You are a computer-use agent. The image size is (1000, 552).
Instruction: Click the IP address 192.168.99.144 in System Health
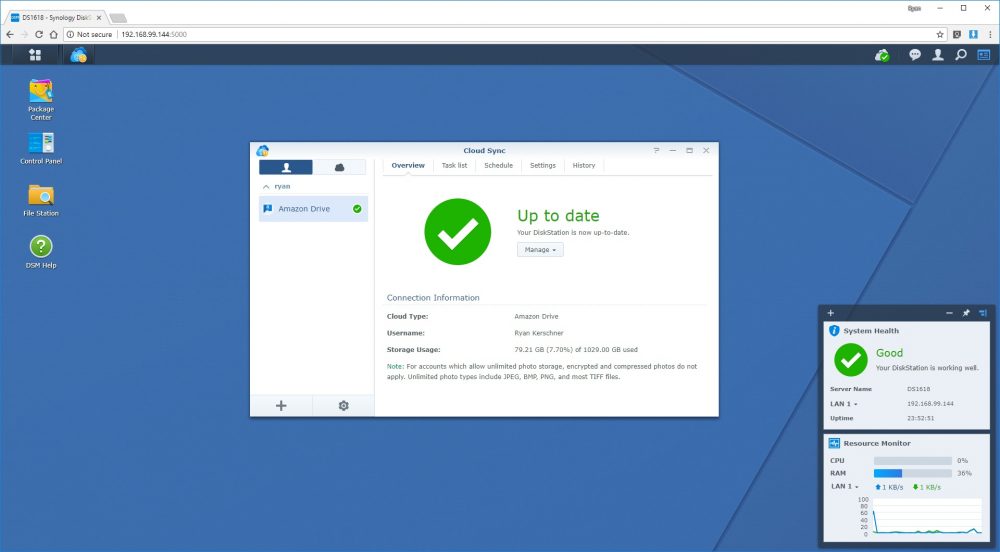tap(930, 404)
